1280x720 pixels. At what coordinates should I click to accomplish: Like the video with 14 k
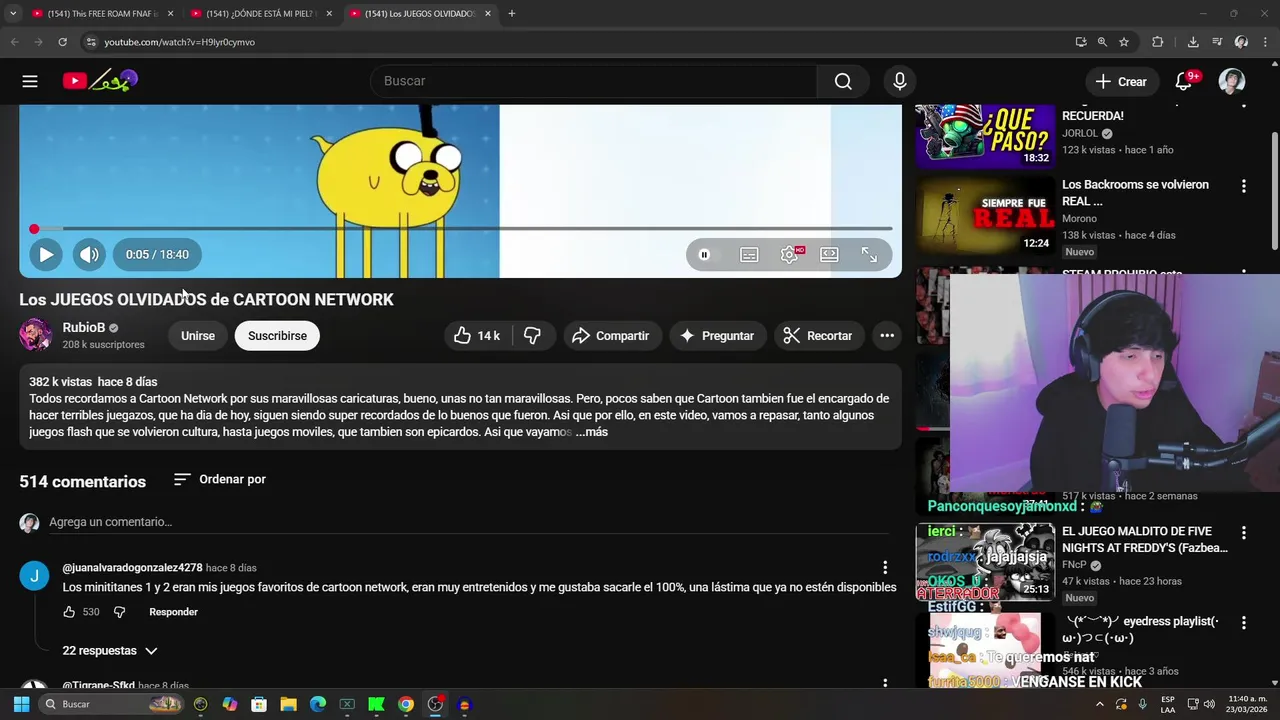[477, 336]
